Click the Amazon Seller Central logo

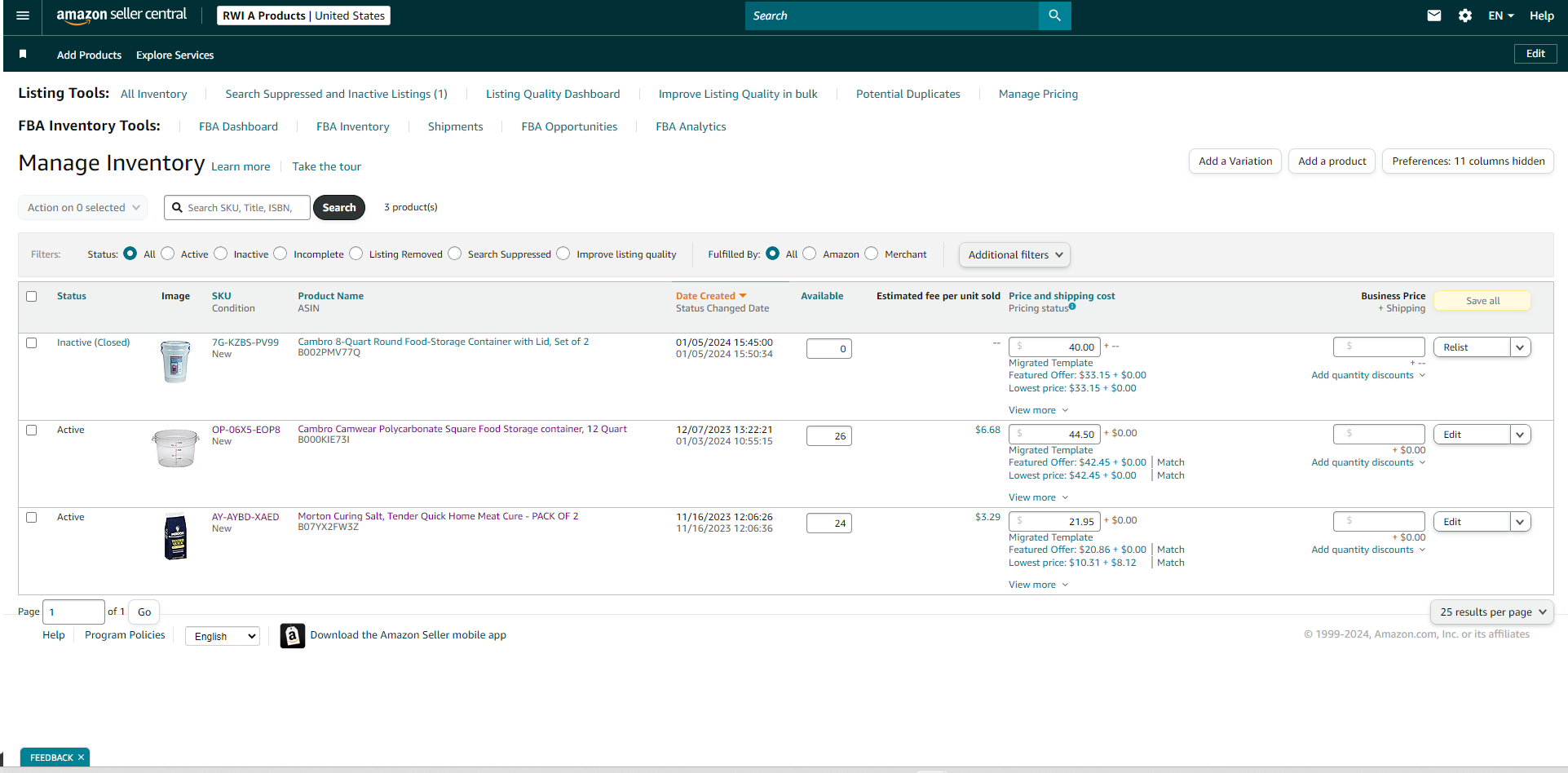[x=121, y=15]
